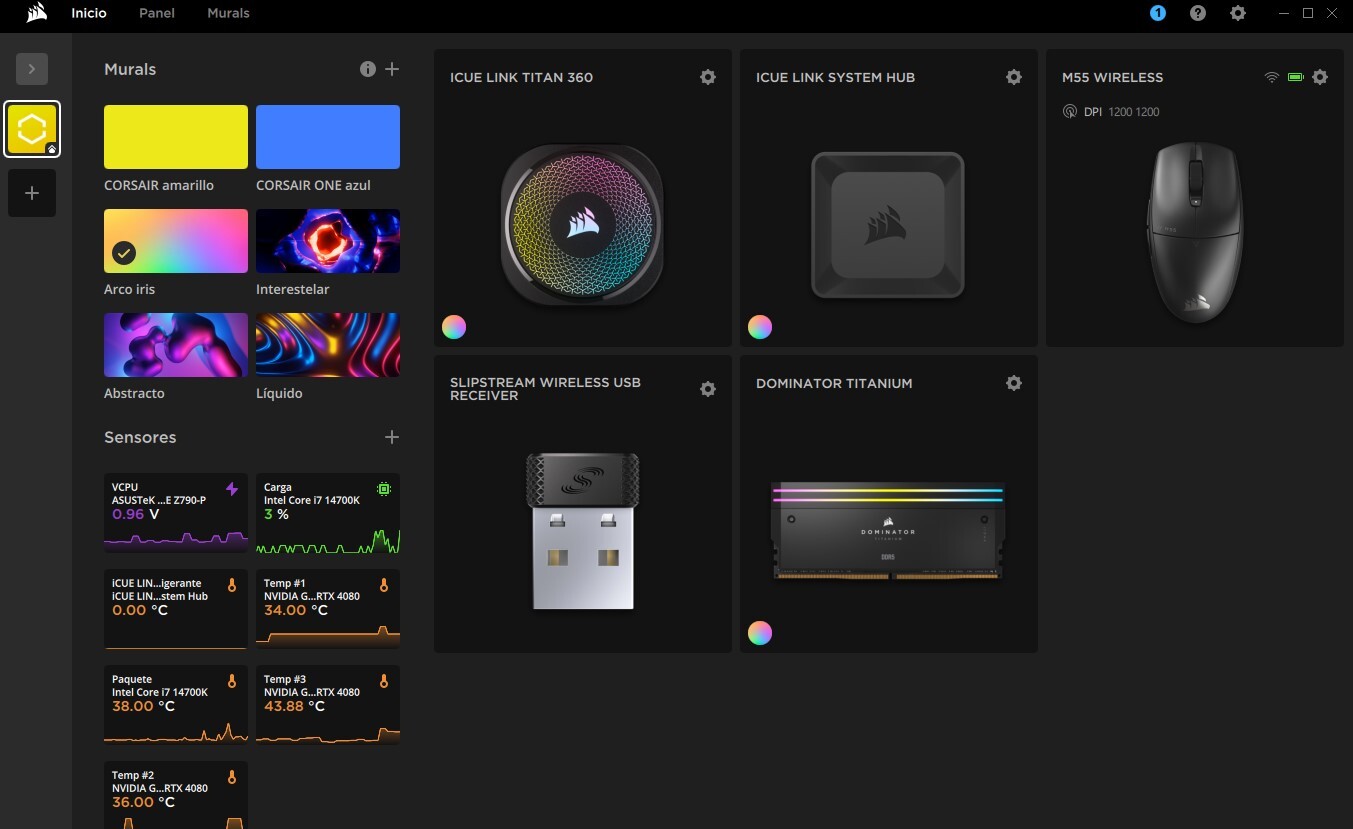Open the notifications badge showing 1
Screen dimensions: 1353x829
[x=1158, y=13]
